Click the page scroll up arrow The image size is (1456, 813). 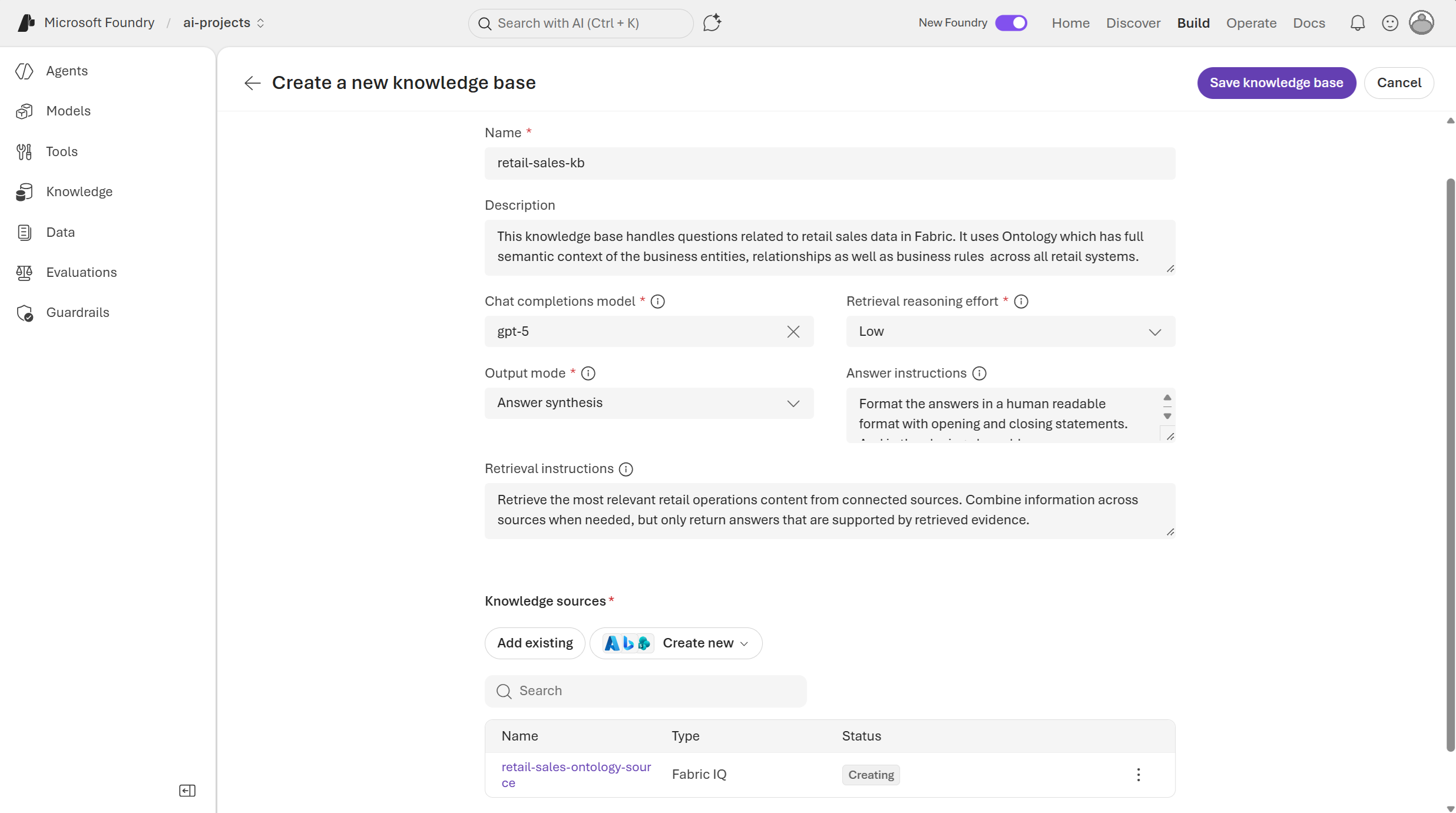pos(1450,121)
